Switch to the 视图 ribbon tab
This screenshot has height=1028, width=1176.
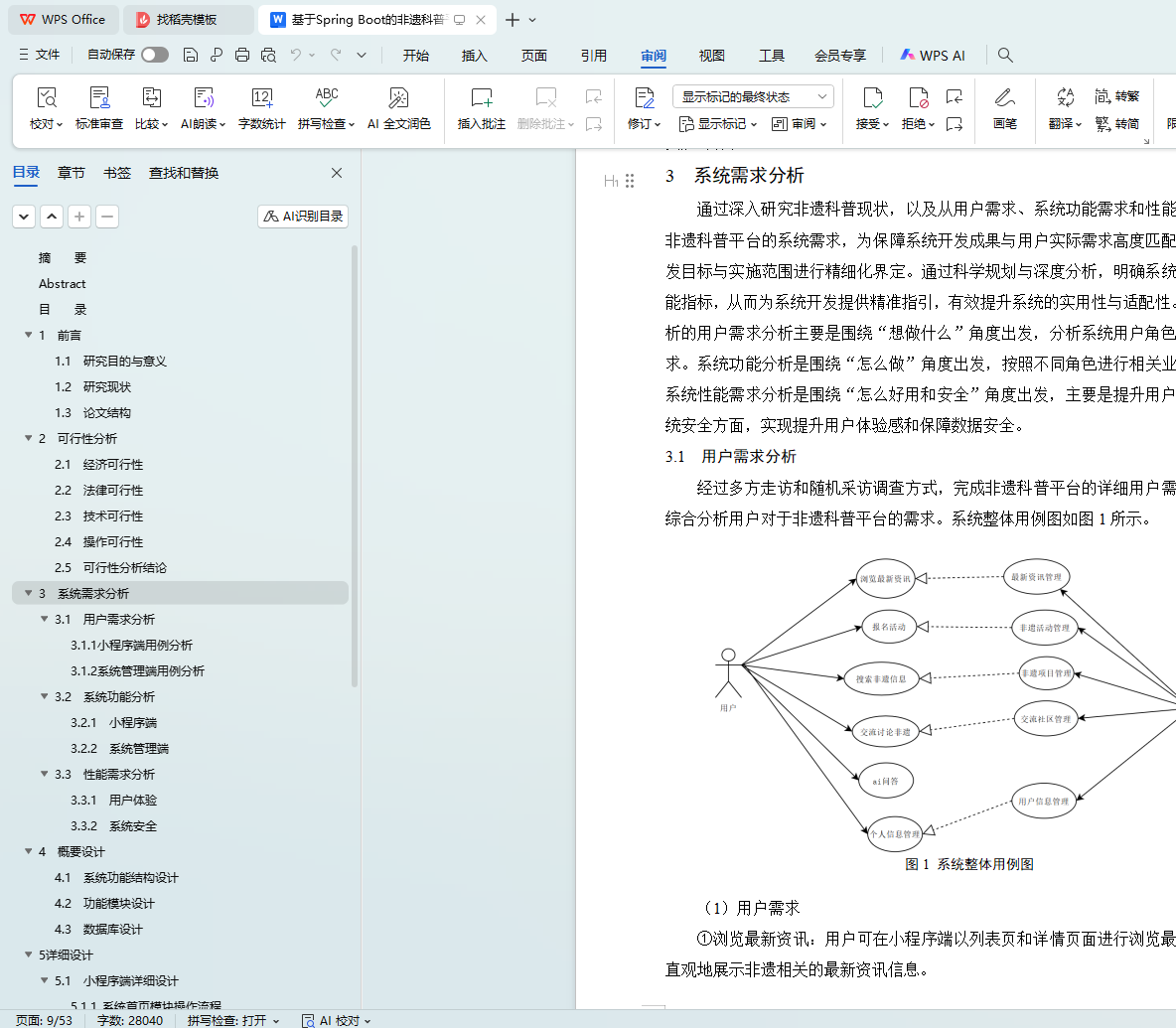[711, 56]
